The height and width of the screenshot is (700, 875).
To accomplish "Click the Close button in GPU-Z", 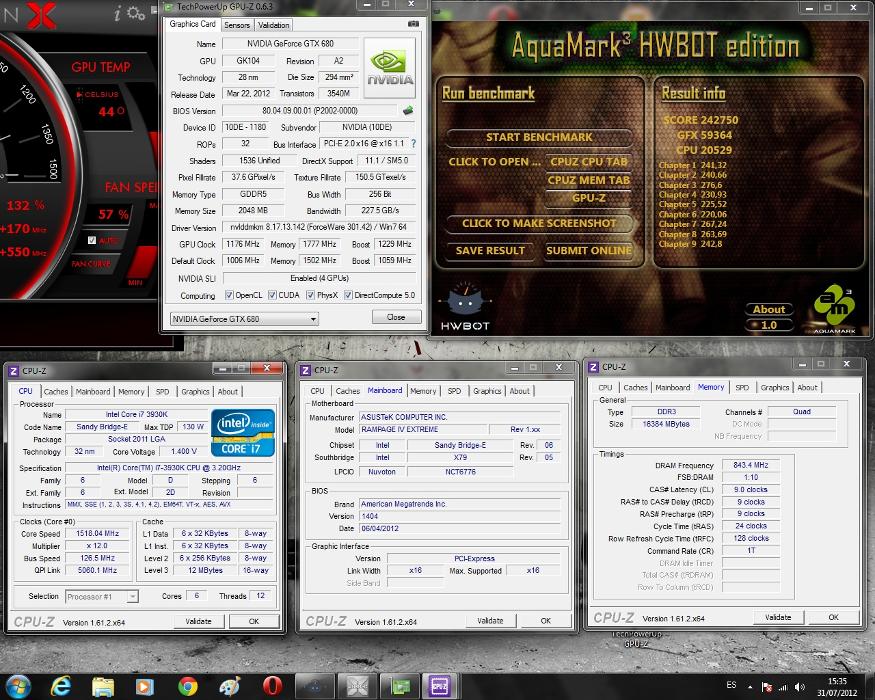I will (396, 317).
